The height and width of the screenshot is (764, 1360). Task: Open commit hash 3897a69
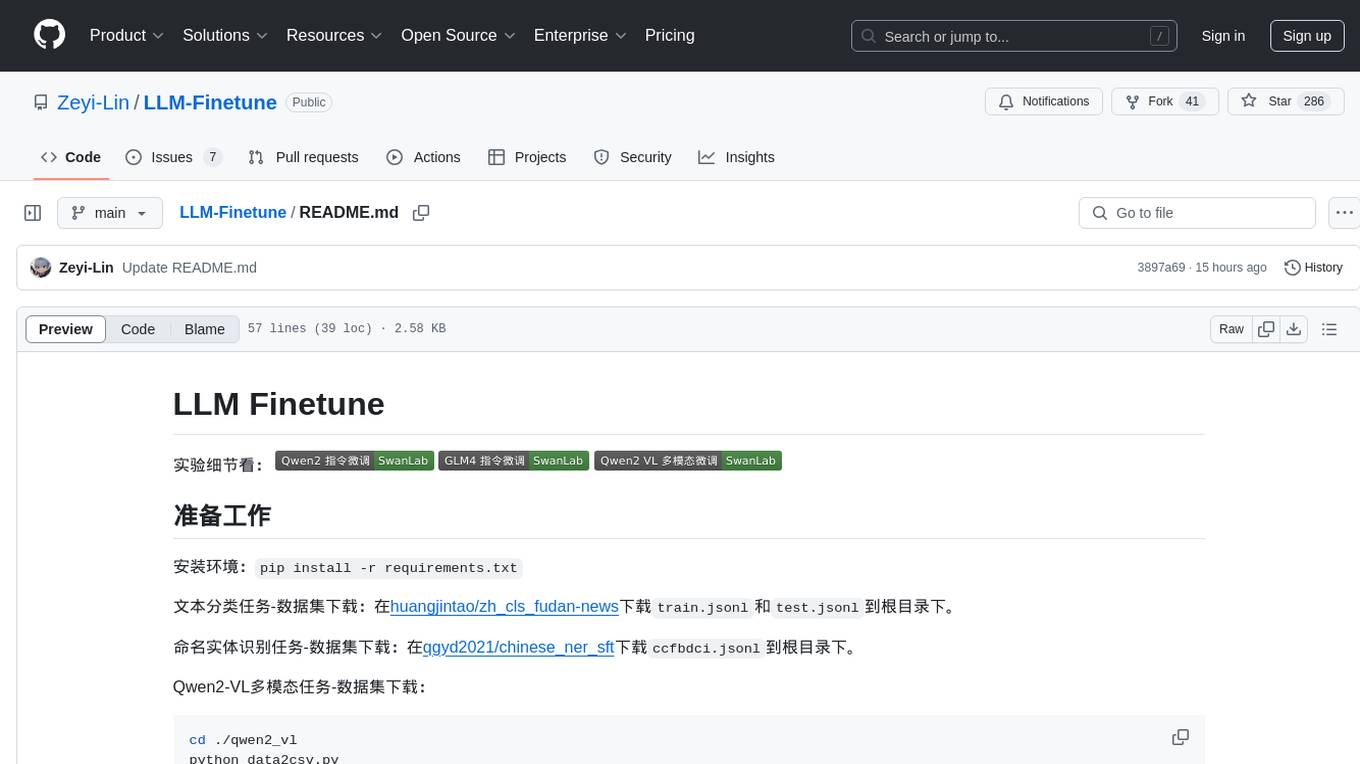[x=1161, y=267]
